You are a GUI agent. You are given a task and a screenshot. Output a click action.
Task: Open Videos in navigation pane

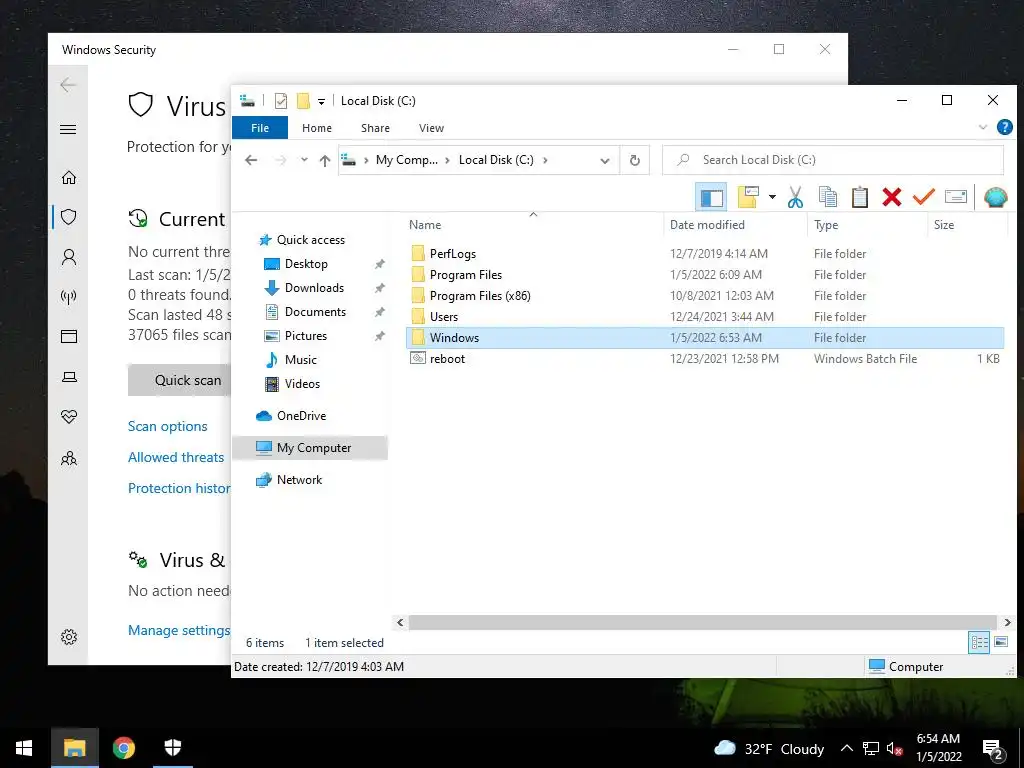pyautogui.click(x=302, y=384)
